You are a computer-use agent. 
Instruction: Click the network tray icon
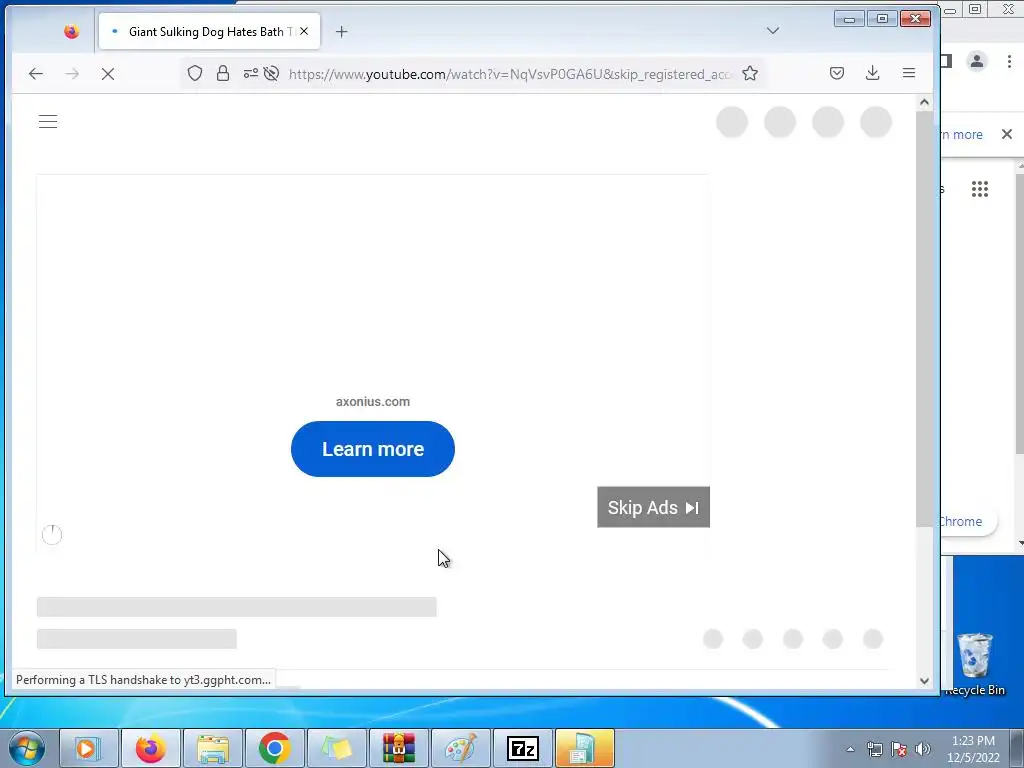[x=874, y=749]
